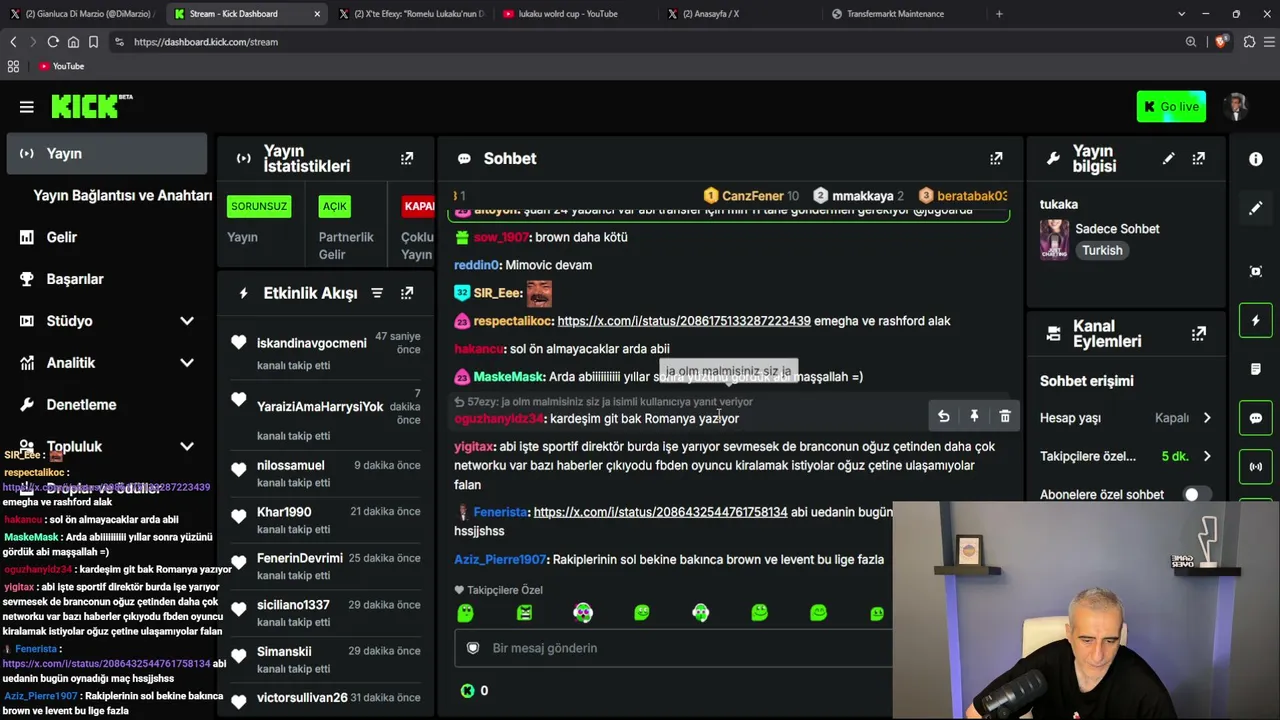Reply to oguzhanyldz34's message with the reply arrow

[x=943, y=416]
